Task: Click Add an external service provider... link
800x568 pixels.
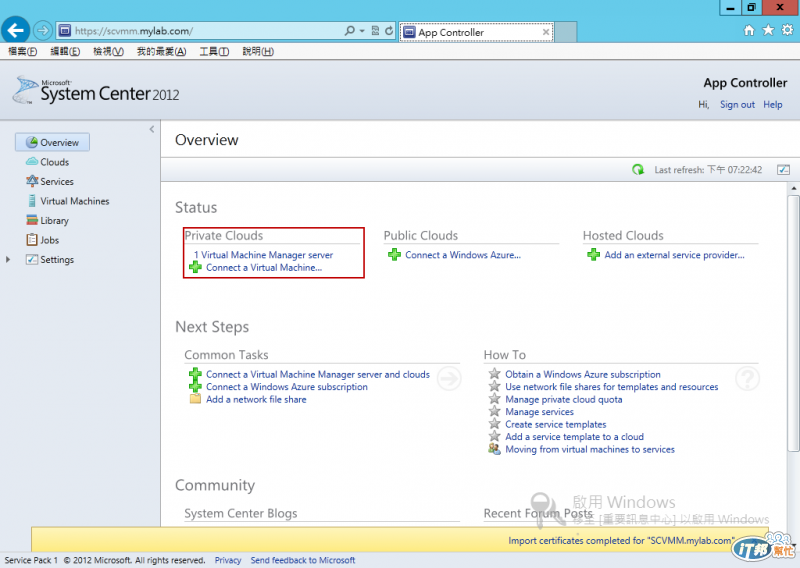Action: tap(674, 254)
